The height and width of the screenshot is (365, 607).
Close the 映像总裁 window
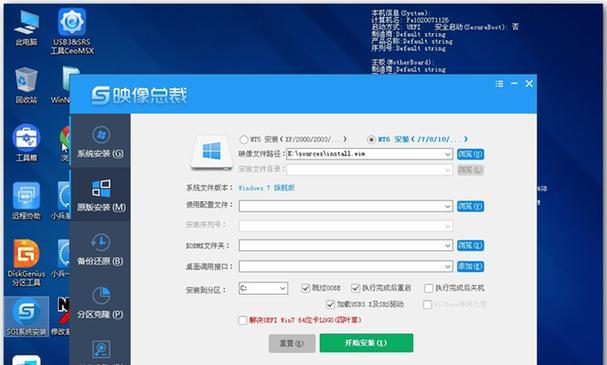click(x=529, y=83)
